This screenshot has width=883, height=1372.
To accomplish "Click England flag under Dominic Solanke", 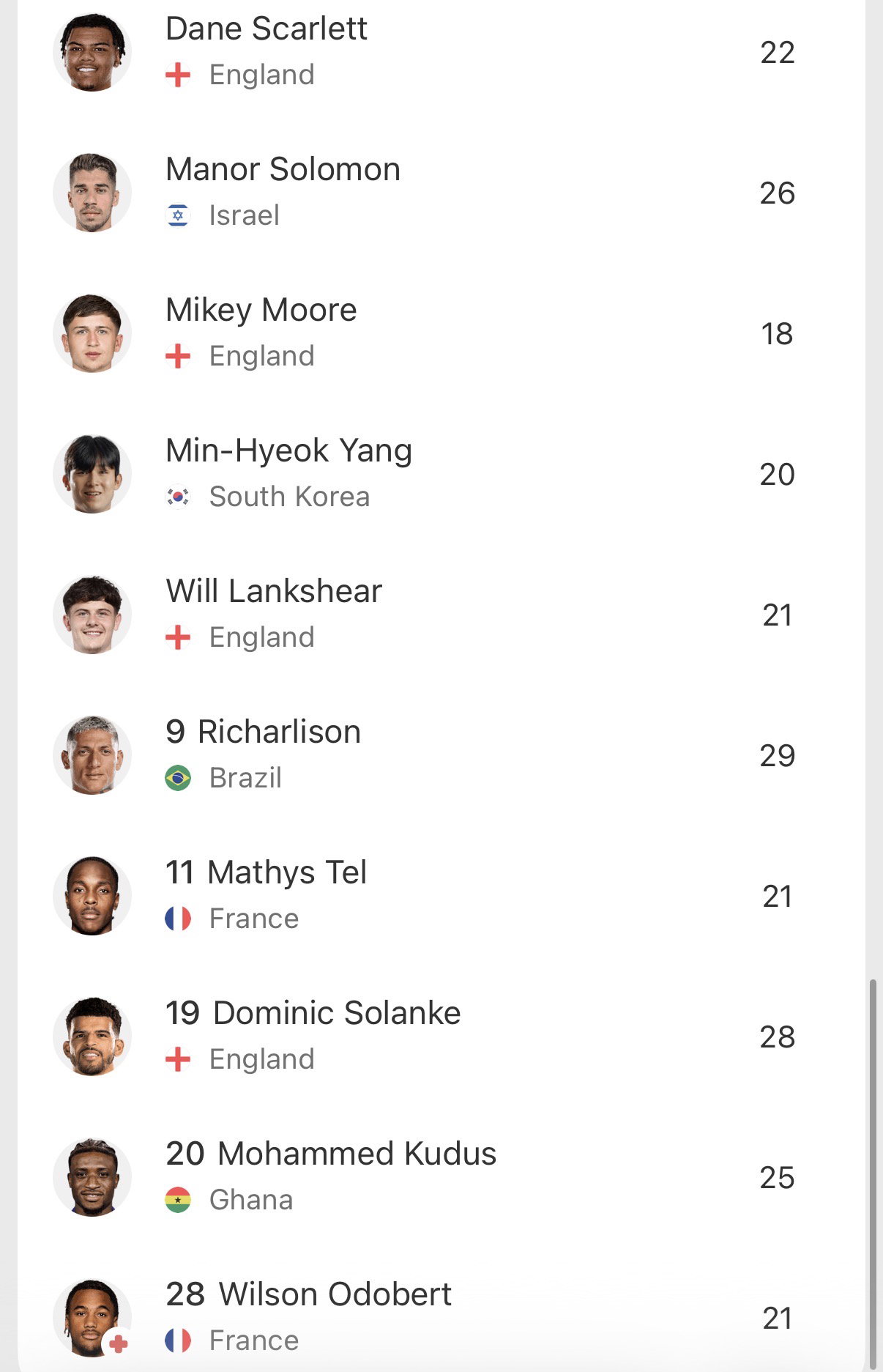I will (178, 1059).
